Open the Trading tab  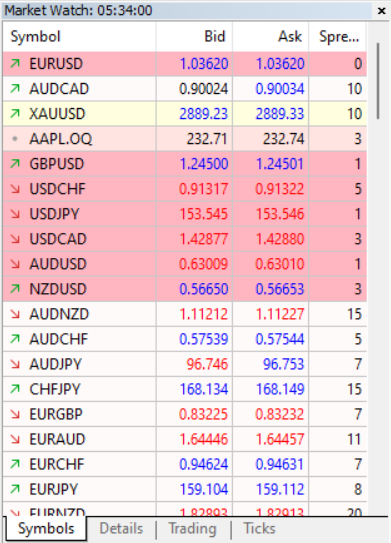pos(192,528)
